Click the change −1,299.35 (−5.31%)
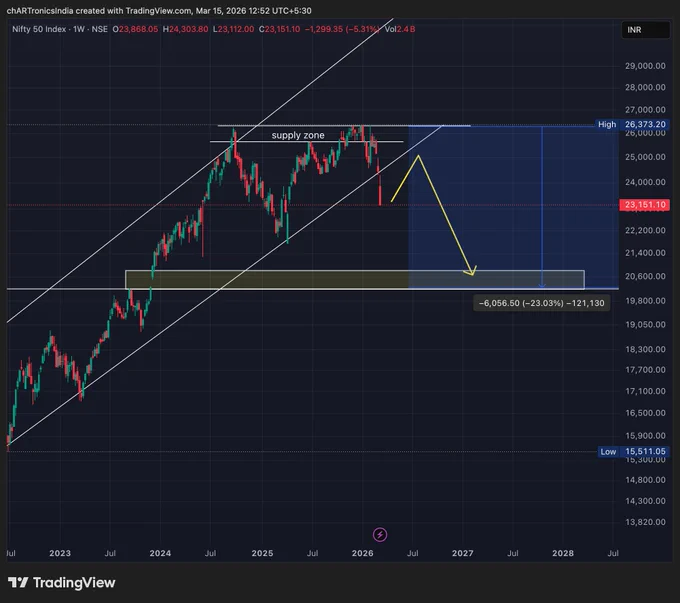680x603 pixels. (x=342, y=29)
